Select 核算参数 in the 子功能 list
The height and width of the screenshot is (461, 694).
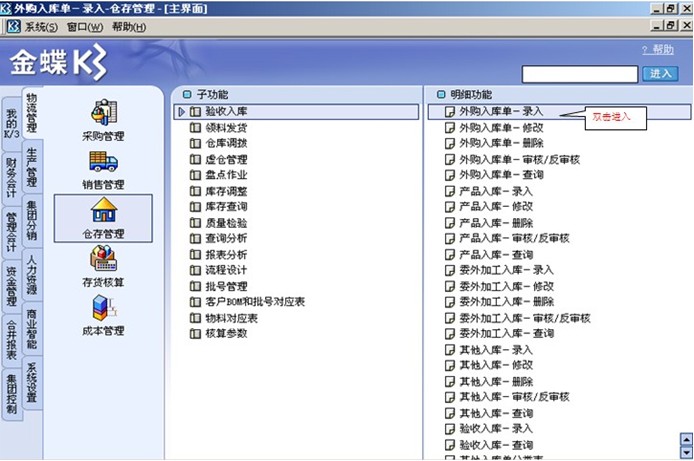(x=226, y=333)
